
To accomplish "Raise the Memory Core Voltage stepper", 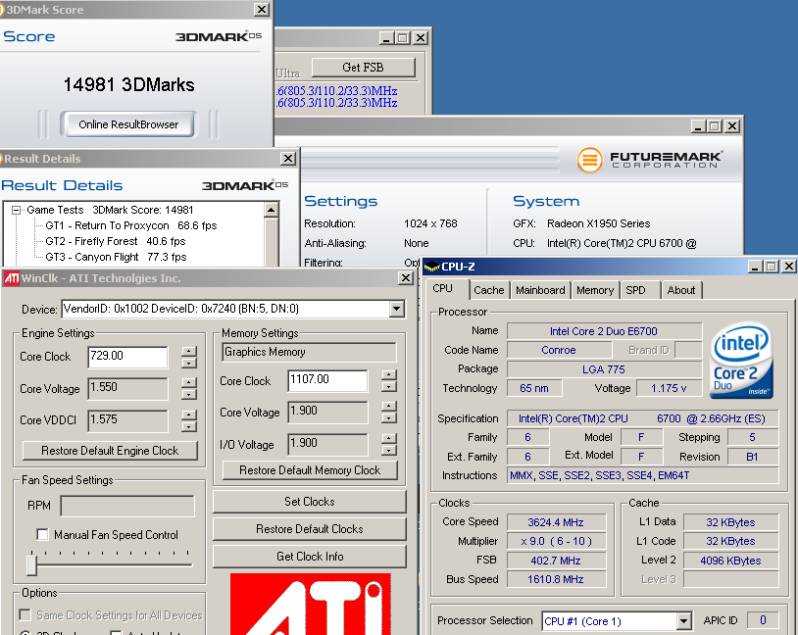I will tap(389, 406).
